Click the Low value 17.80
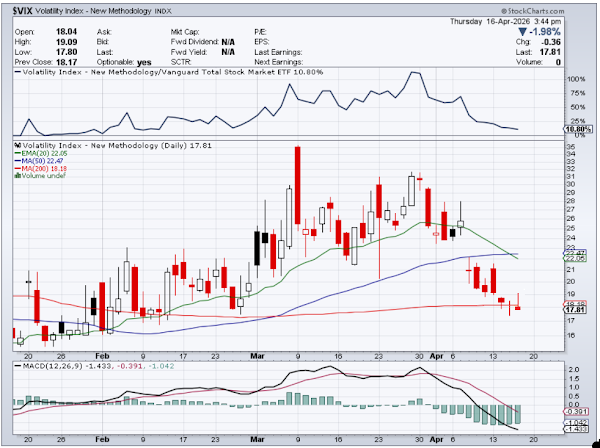Viewport: 600px width, 448px height. [x=67, y=52]
